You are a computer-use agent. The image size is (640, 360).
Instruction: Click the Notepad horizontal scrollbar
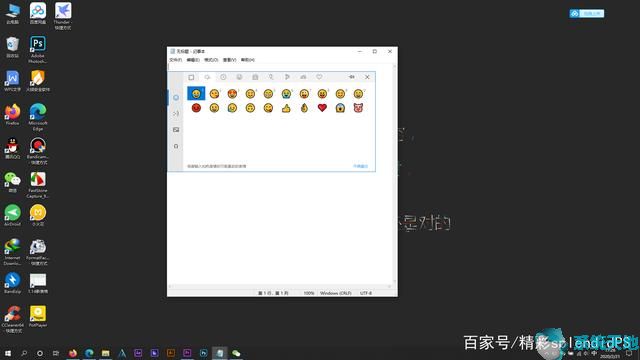pos(280,287)
